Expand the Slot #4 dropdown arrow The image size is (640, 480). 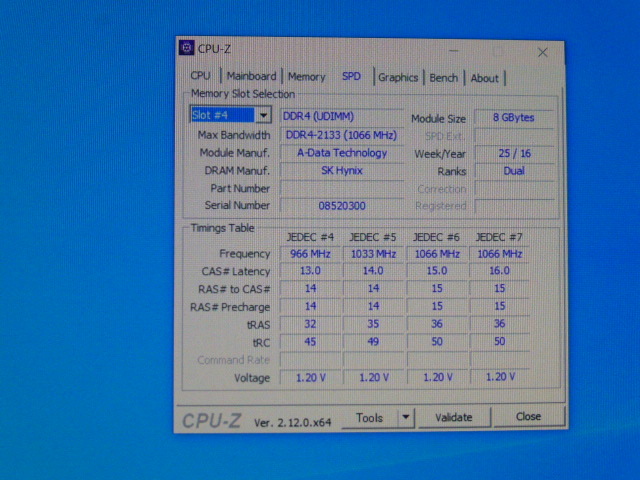pos(264,115)
